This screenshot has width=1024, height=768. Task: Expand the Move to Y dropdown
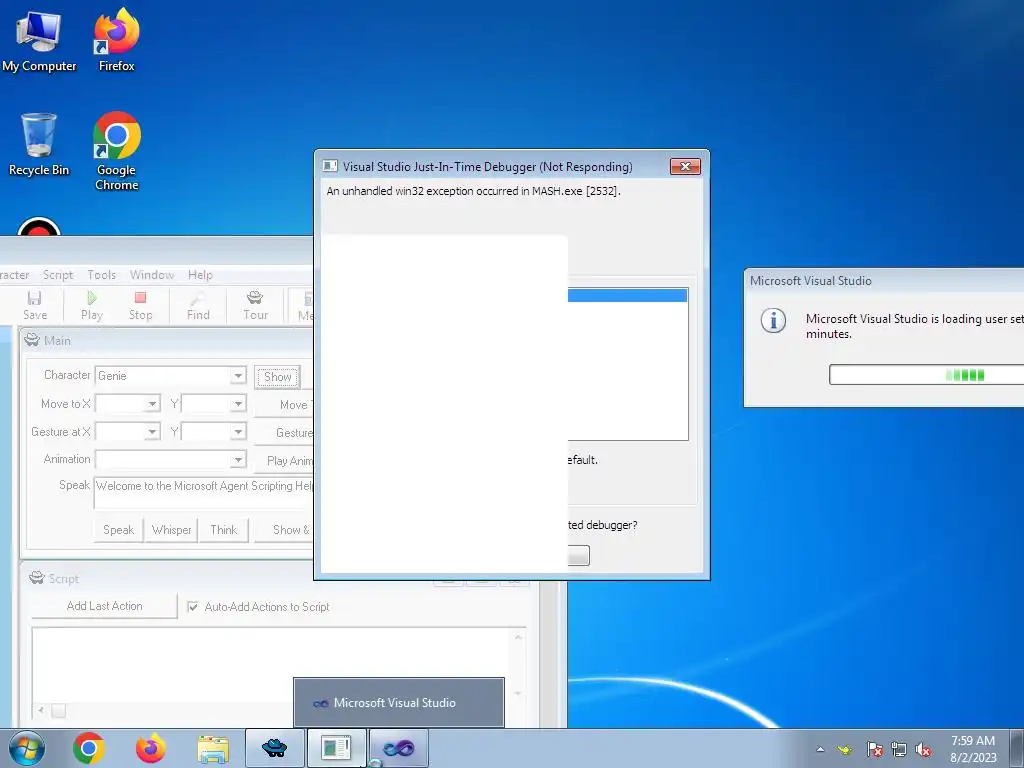click(238, 404)
